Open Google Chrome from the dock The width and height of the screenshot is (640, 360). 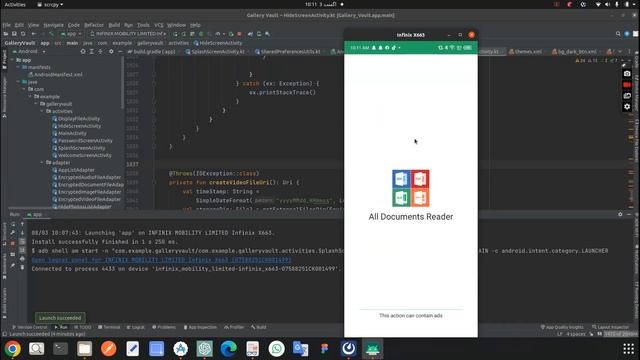coord(12,349)
